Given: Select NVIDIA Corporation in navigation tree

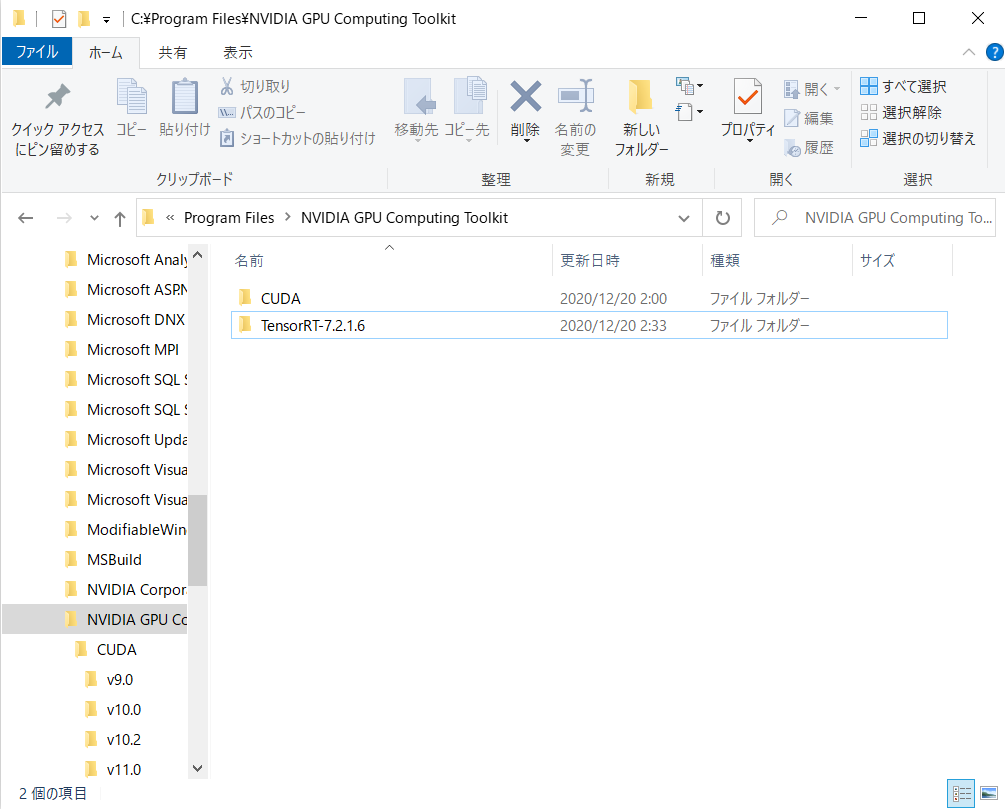Looking at the screenshot, I should coord(137,590).
